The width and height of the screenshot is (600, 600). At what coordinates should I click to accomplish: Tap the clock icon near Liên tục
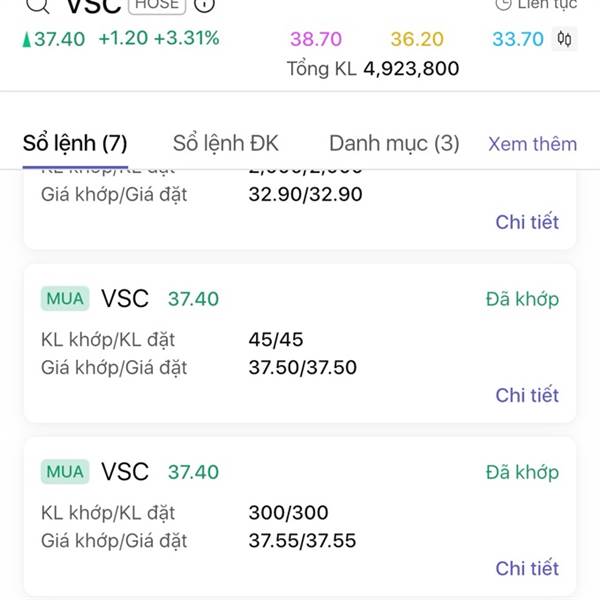pyautogui.click(x=503, y=4)
